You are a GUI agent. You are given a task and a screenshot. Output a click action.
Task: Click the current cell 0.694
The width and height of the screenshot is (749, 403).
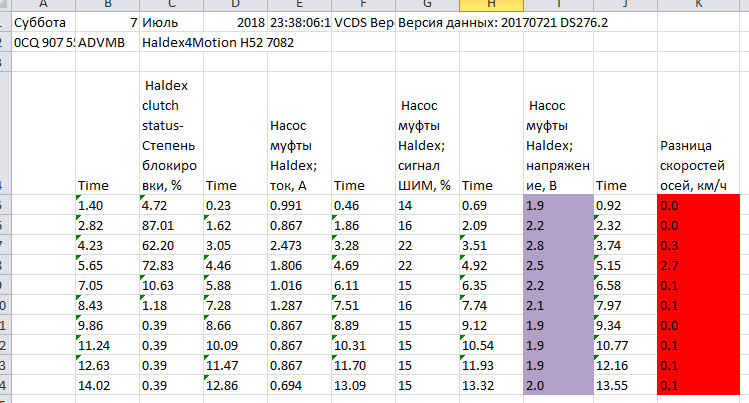tap(300, 385)
